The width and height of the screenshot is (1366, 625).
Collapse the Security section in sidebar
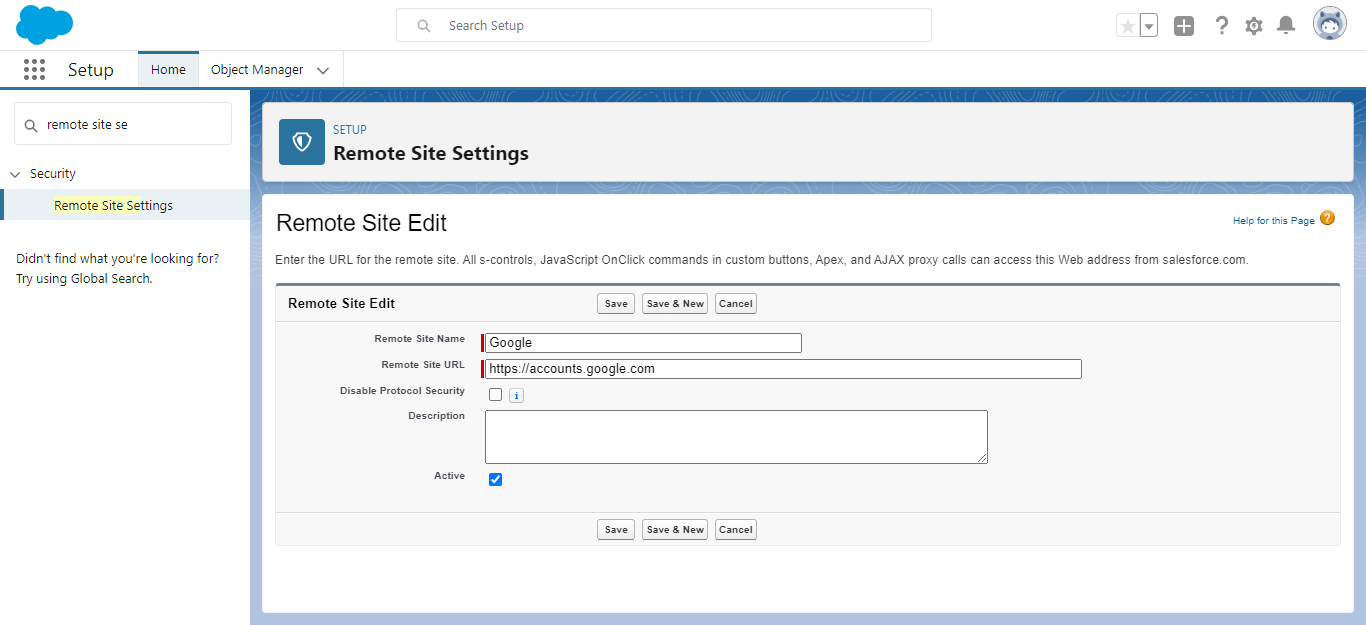[x=15, y=174]
